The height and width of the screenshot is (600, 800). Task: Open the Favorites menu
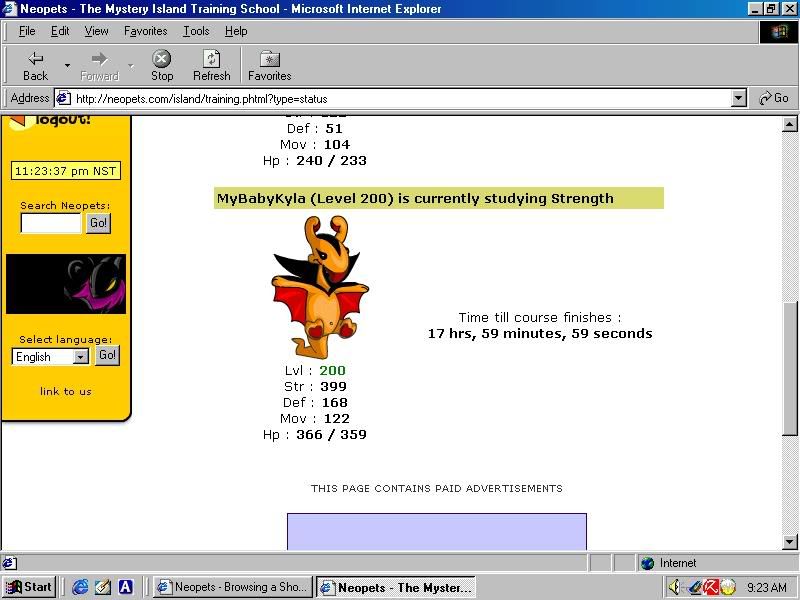(145, 31)
